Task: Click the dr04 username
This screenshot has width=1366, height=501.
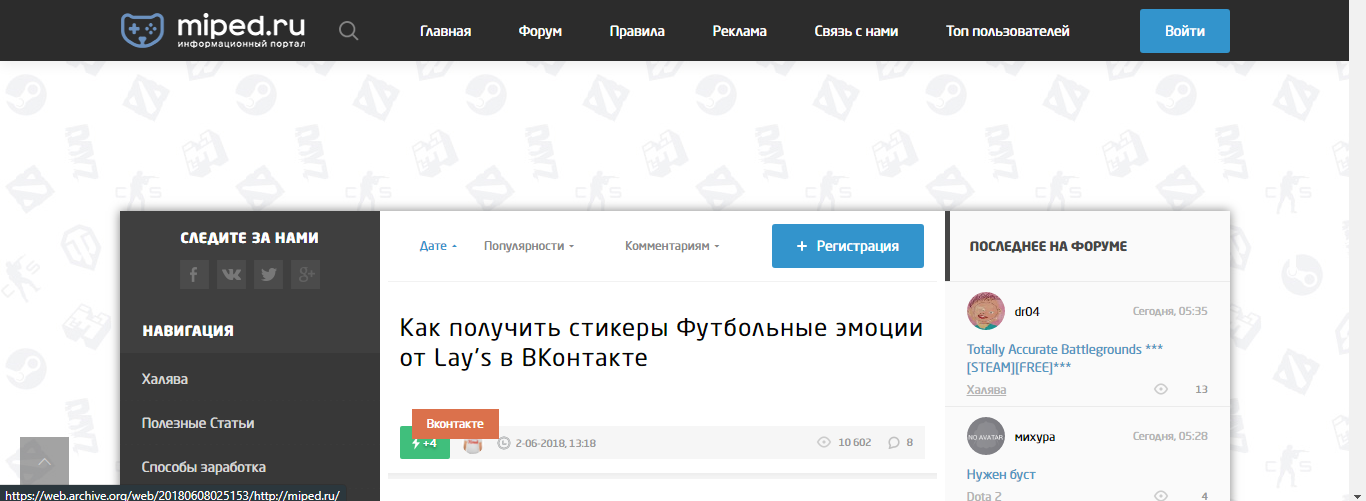Action: pos(1027,311)
